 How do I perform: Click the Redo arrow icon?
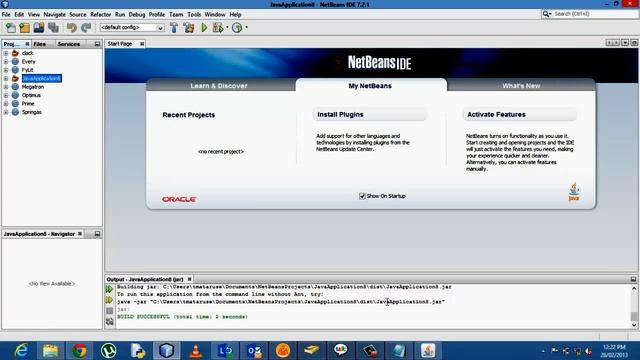coord(86,27)
